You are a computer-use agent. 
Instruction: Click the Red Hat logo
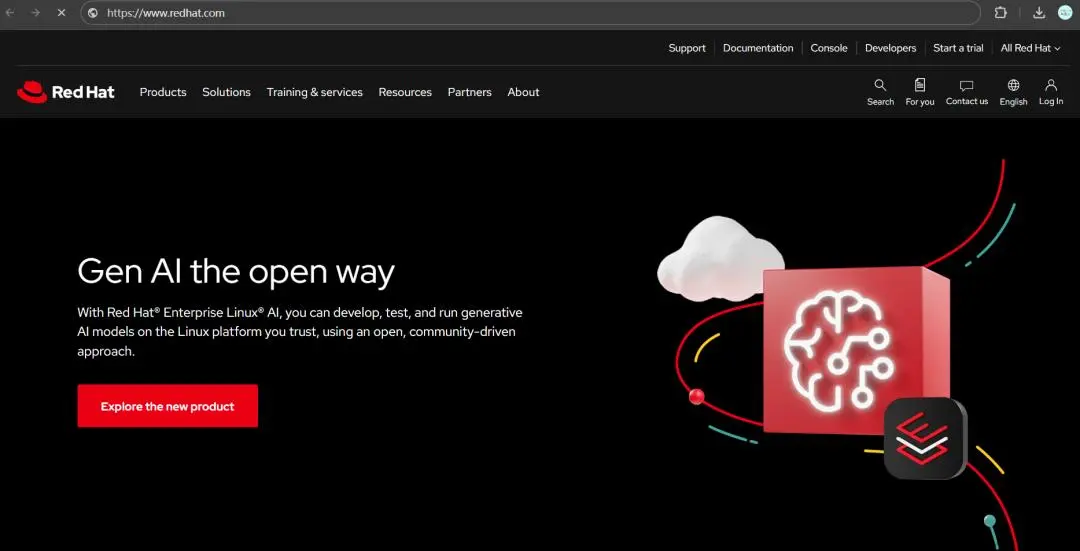[66, 92]
